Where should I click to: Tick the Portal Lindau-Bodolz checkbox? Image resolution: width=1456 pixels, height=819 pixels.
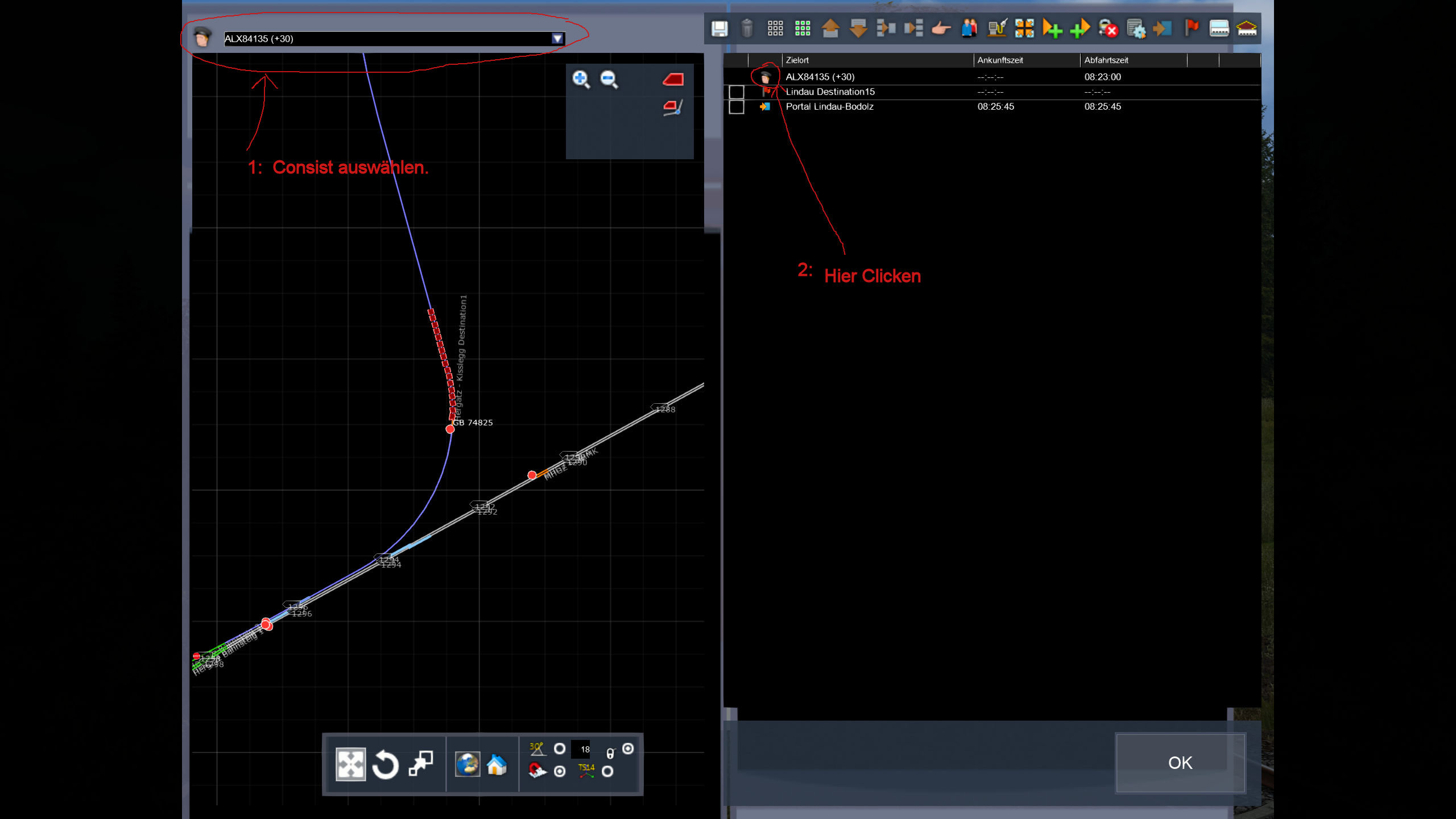(736, 106)
